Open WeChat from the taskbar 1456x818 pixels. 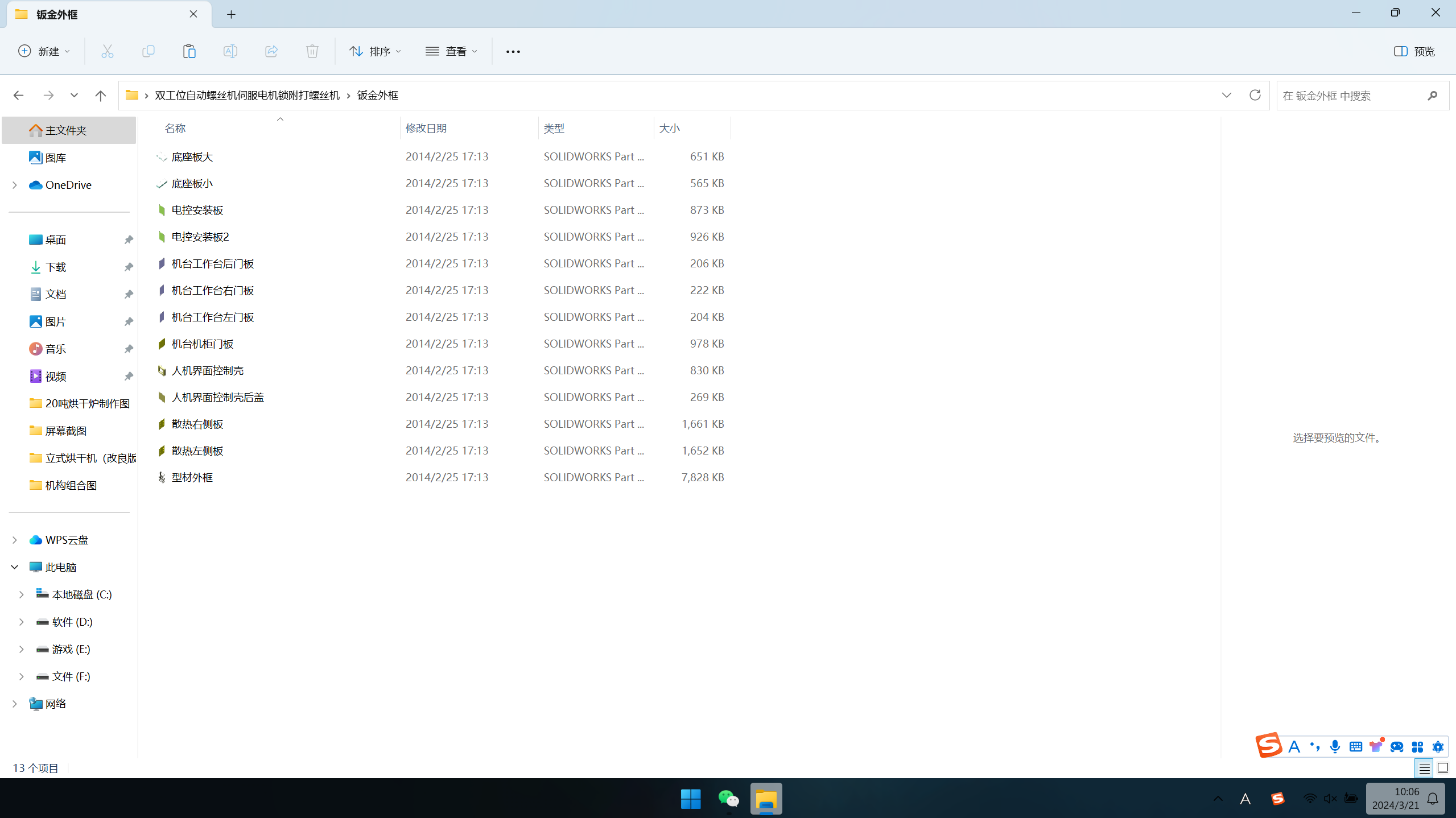click(728, 799)
